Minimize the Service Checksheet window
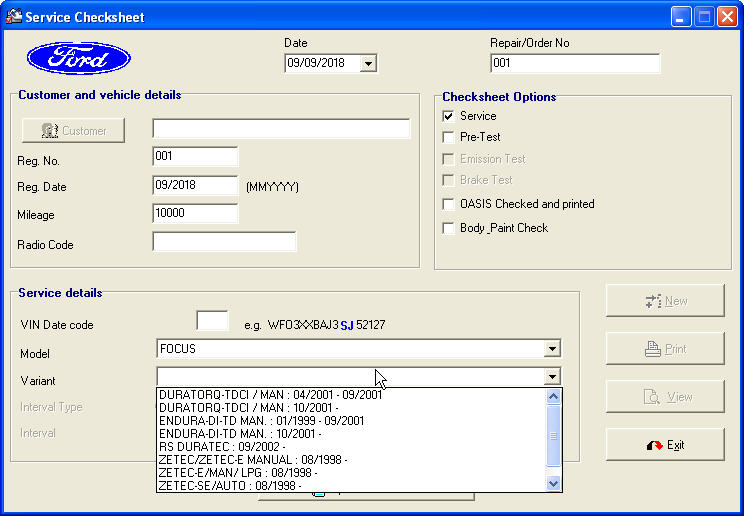Image resolution: width=744 pixels, height=516 pixels. pyautogui.click(x=681, y=17)
